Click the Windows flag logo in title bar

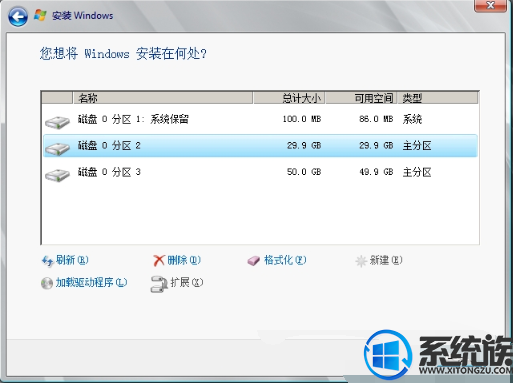tap(40, 15)
